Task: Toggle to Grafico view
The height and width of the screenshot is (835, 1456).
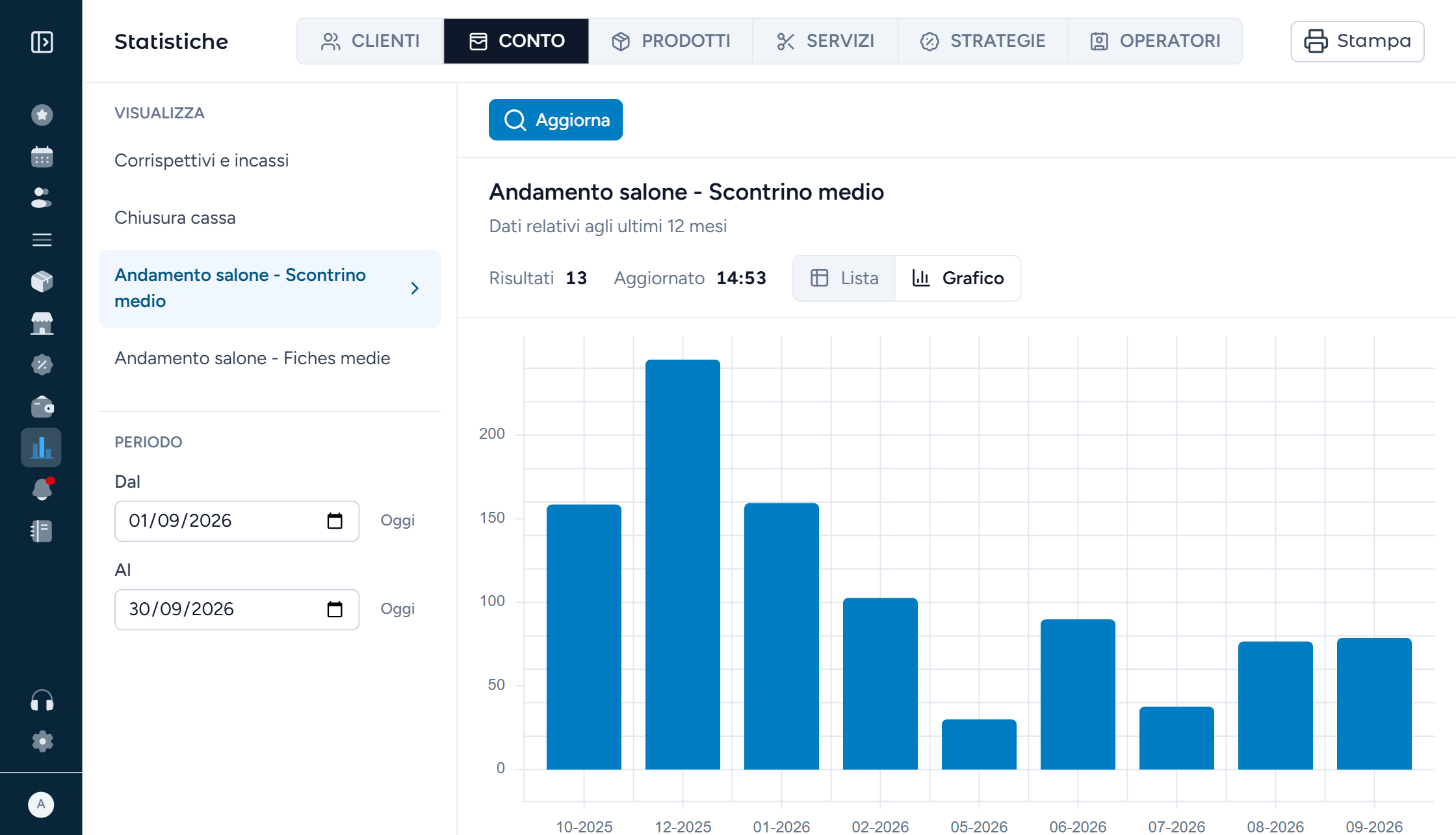Action: click(958, 278)
